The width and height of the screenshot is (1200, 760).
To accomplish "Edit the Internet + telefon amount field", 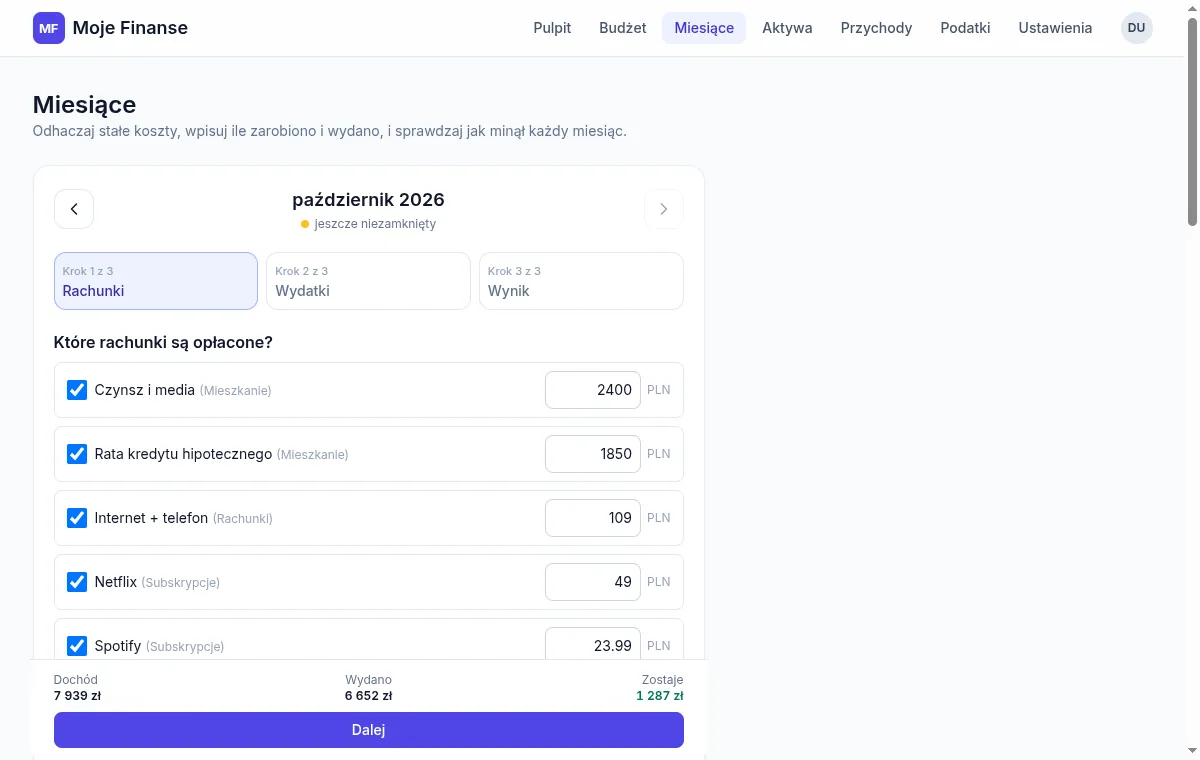I will [x=593, y=518].
